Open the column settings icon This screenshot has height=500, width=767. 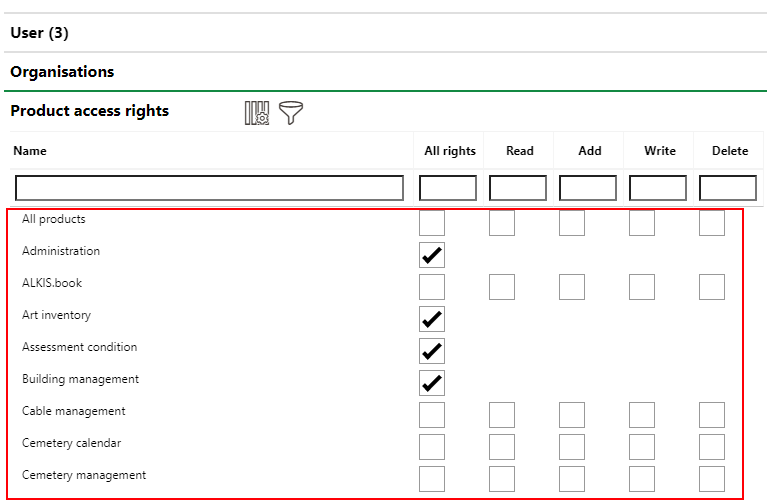(257, 113)
